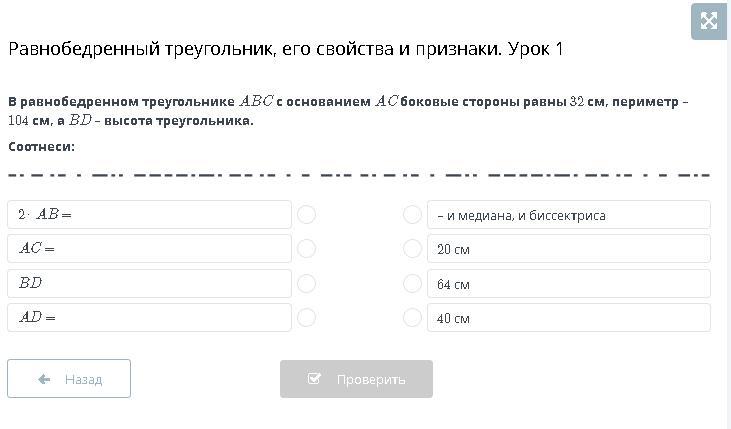Select the connector circle next to BD
The height and width of the screenshot is (429, 731).
point(307,283)
